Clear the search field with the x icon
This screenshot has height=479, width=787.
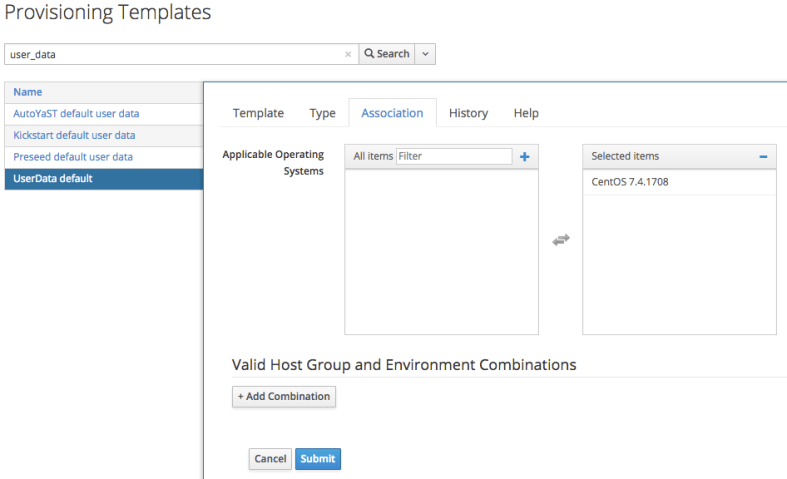tap(348, 54)
